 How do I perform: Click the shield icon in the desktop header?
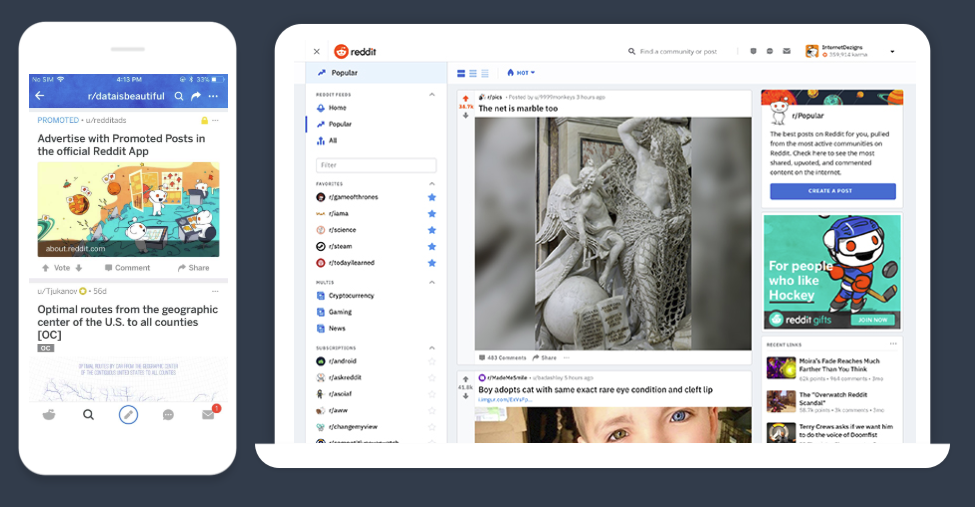click(753, 52)
